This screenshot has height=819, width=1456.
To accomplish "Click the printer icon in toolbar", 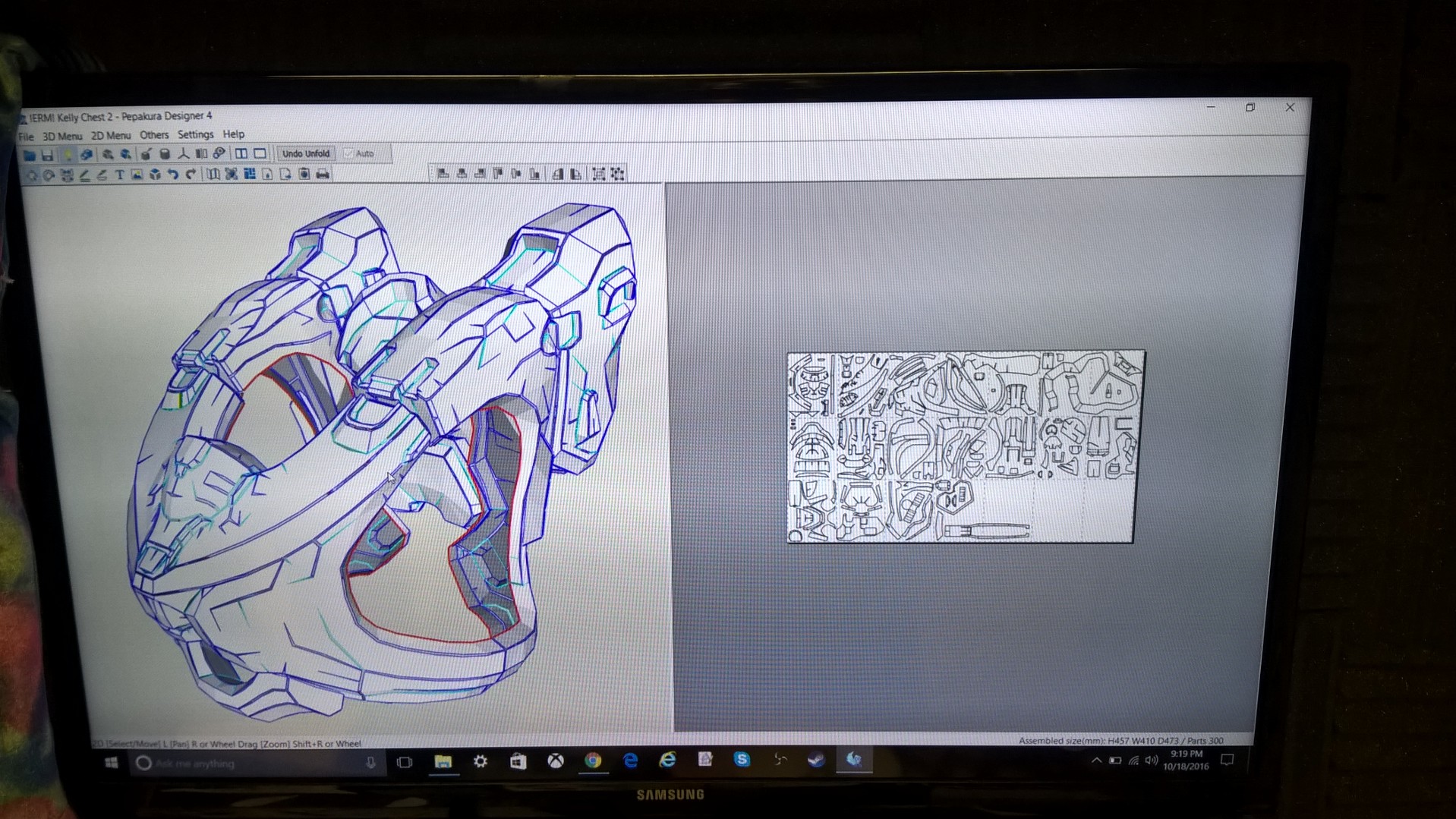I will point(323,175).
